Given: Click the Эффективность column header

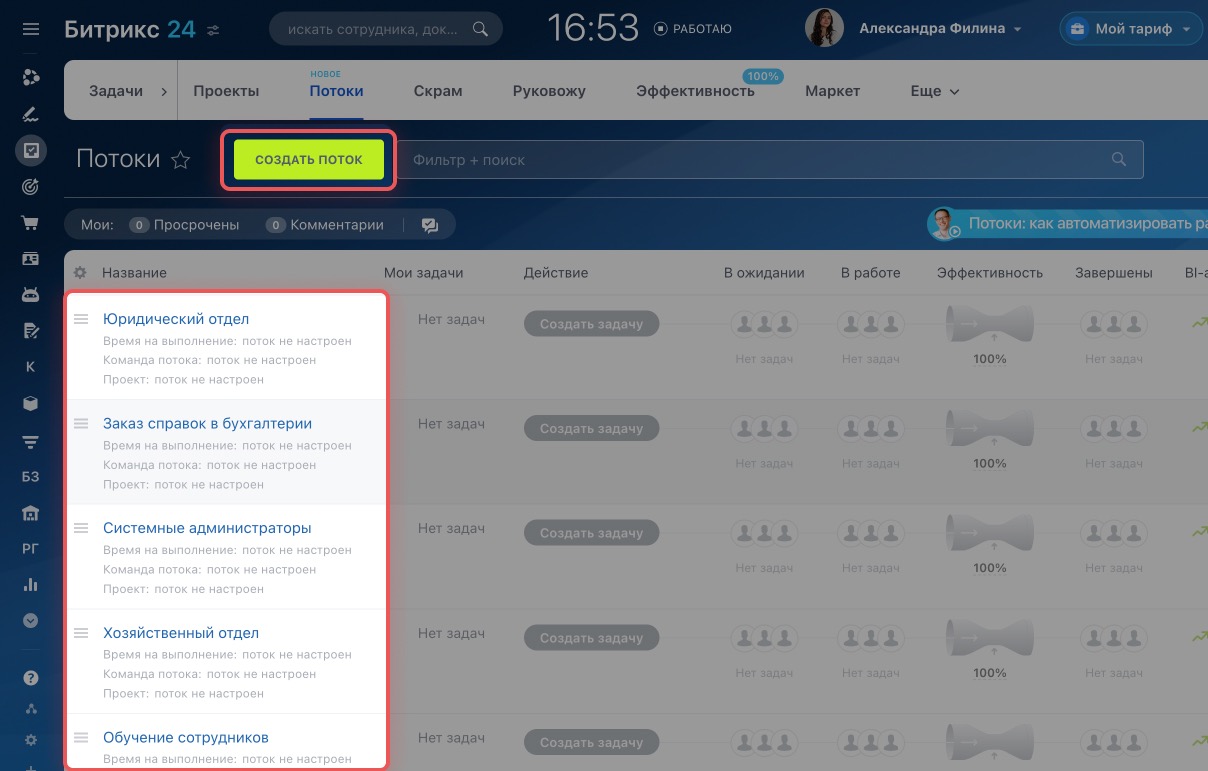Looking at the screenshot, I should [989, 272].
